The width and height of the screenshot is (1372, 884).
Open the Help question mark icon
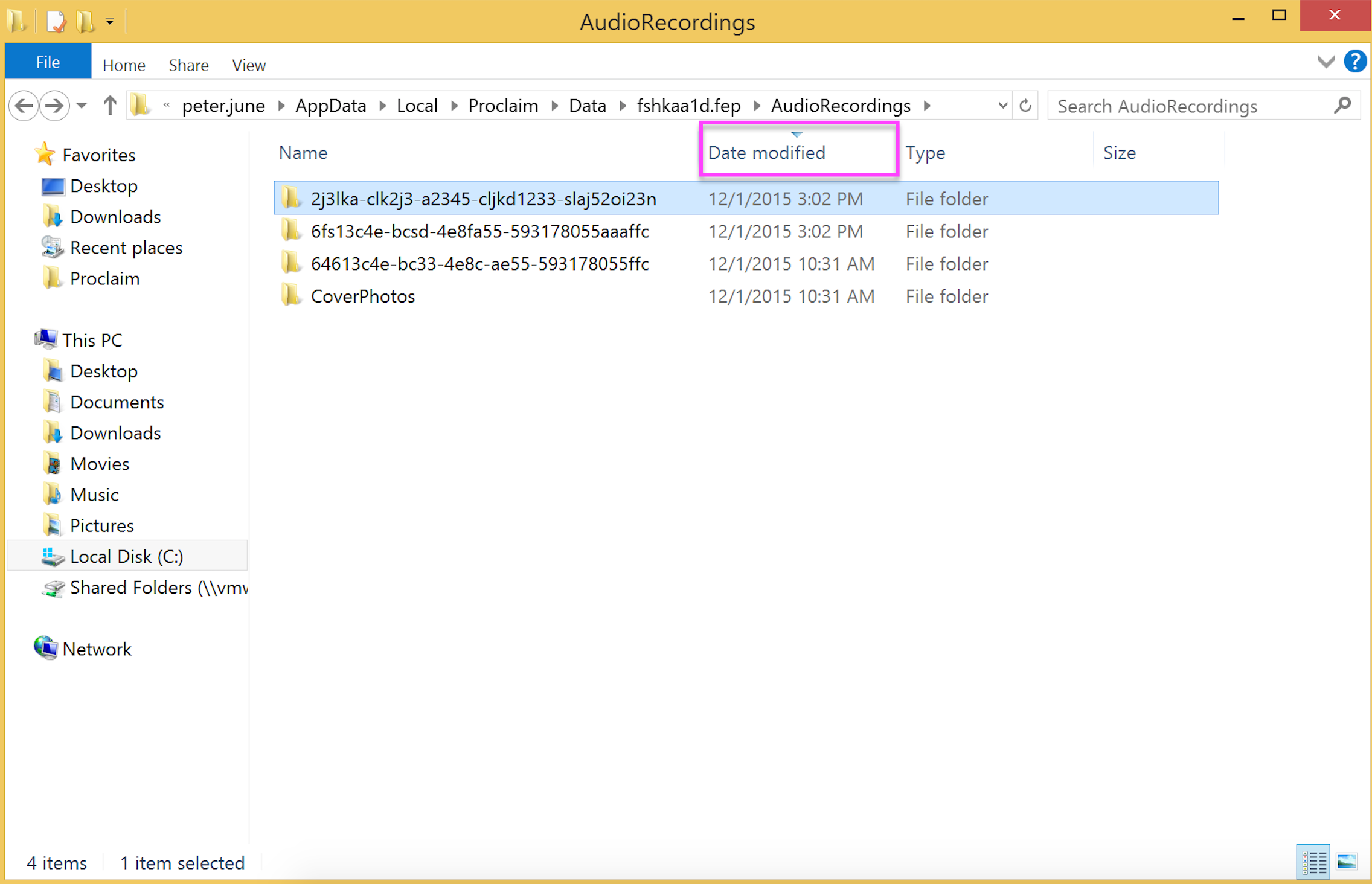(x=1354, y=62)
